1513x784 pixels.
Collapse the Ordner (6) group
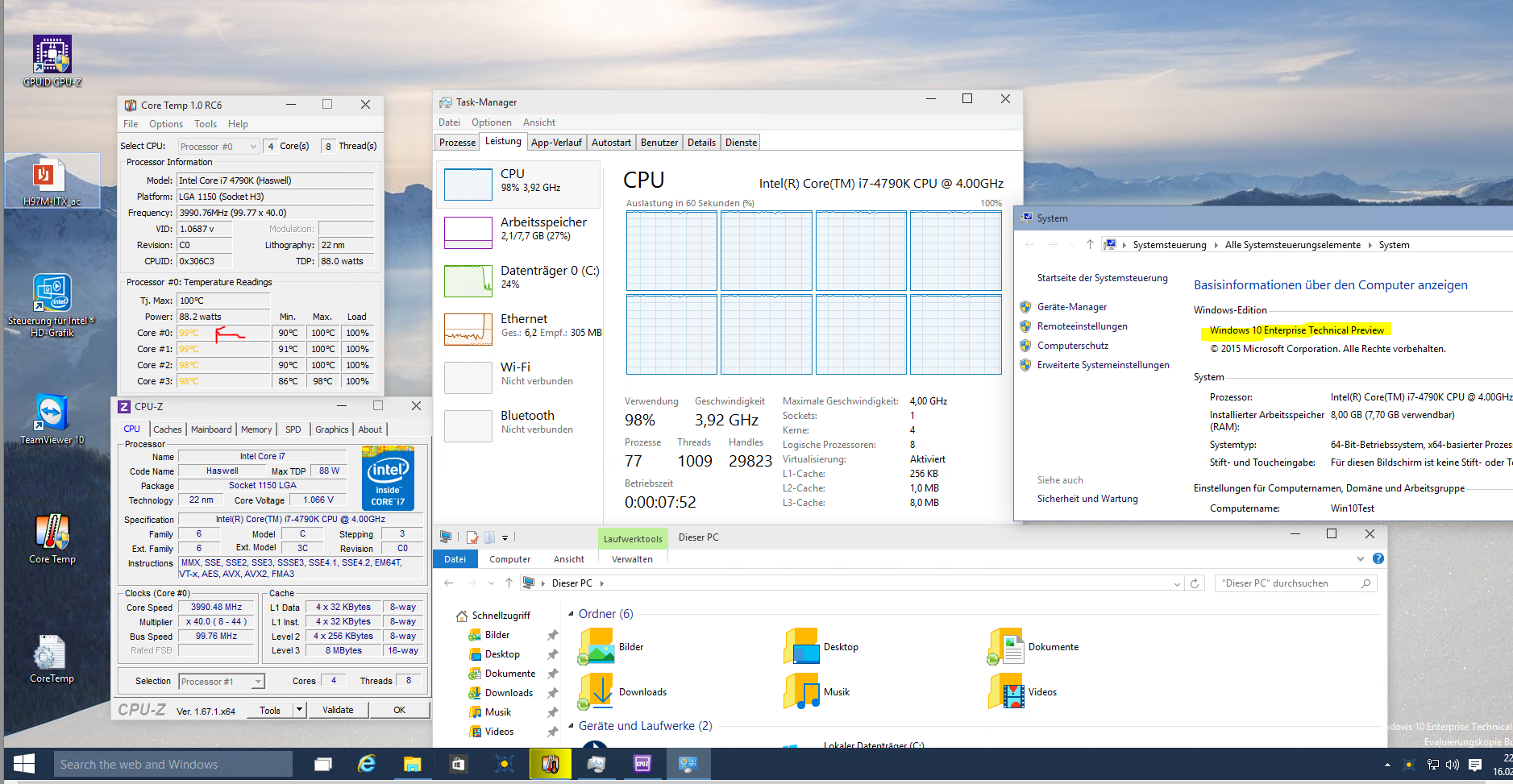pos(572,614)
